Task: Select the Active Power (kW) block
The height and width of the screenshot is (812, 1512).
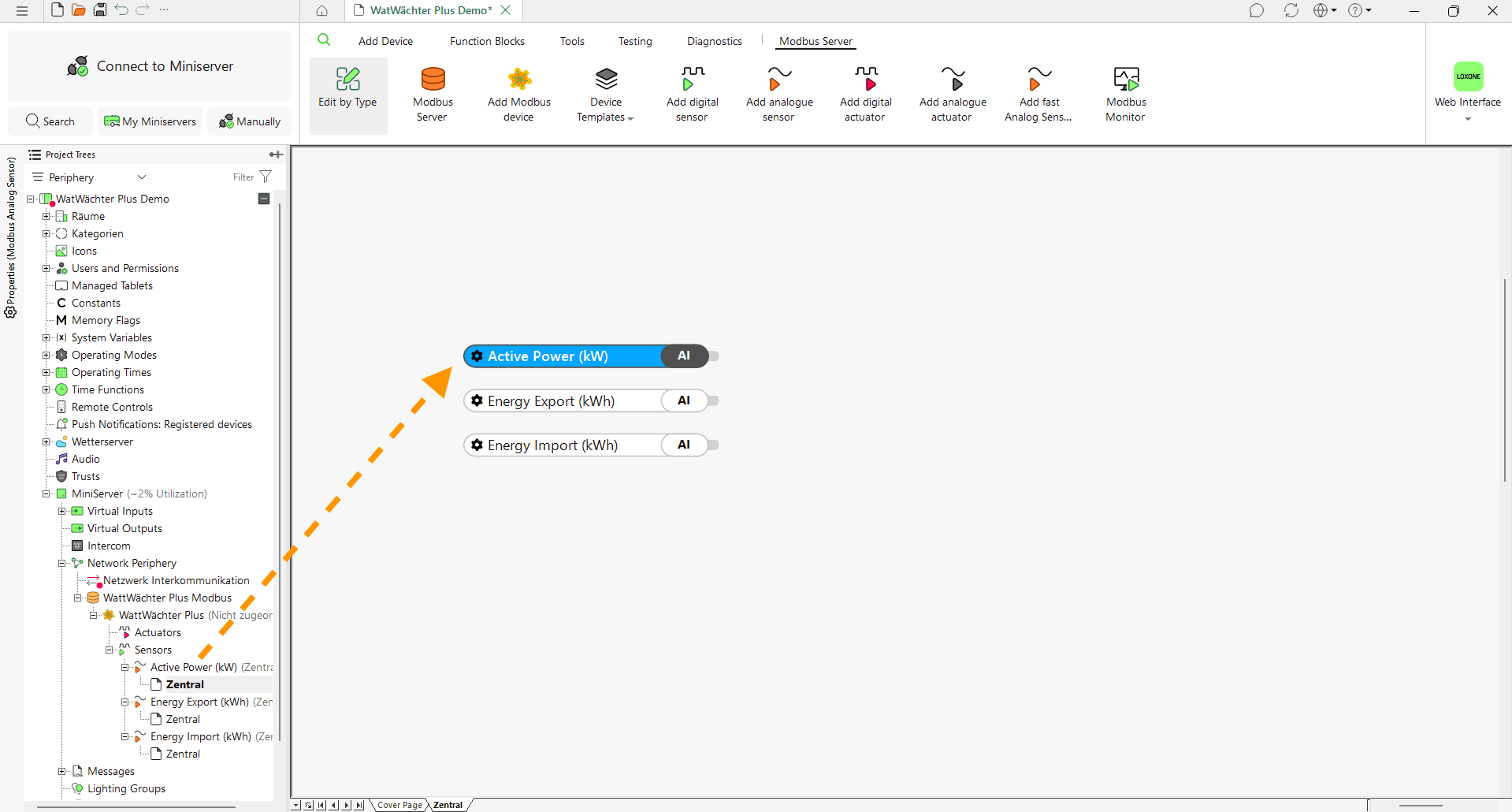Action: coord(585,356)
